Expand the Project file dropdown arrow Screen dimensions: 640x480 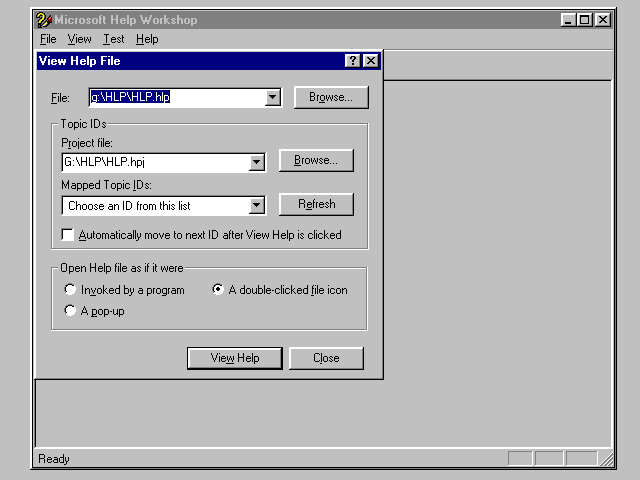pyautogui.click(x=257, y=162)
